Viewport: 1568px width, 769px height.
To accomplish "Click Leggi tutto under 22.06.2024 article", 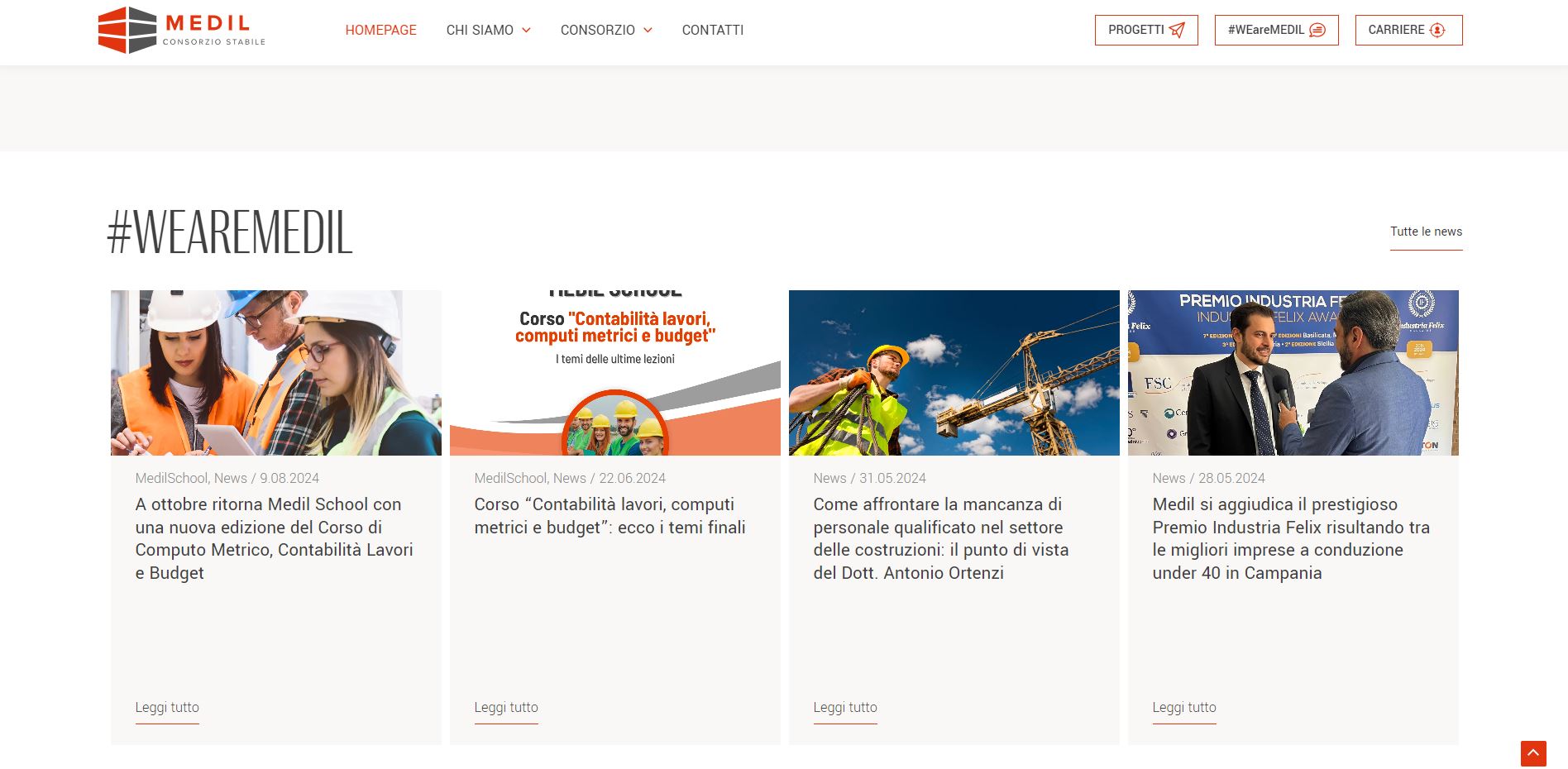I will (506, 708).
